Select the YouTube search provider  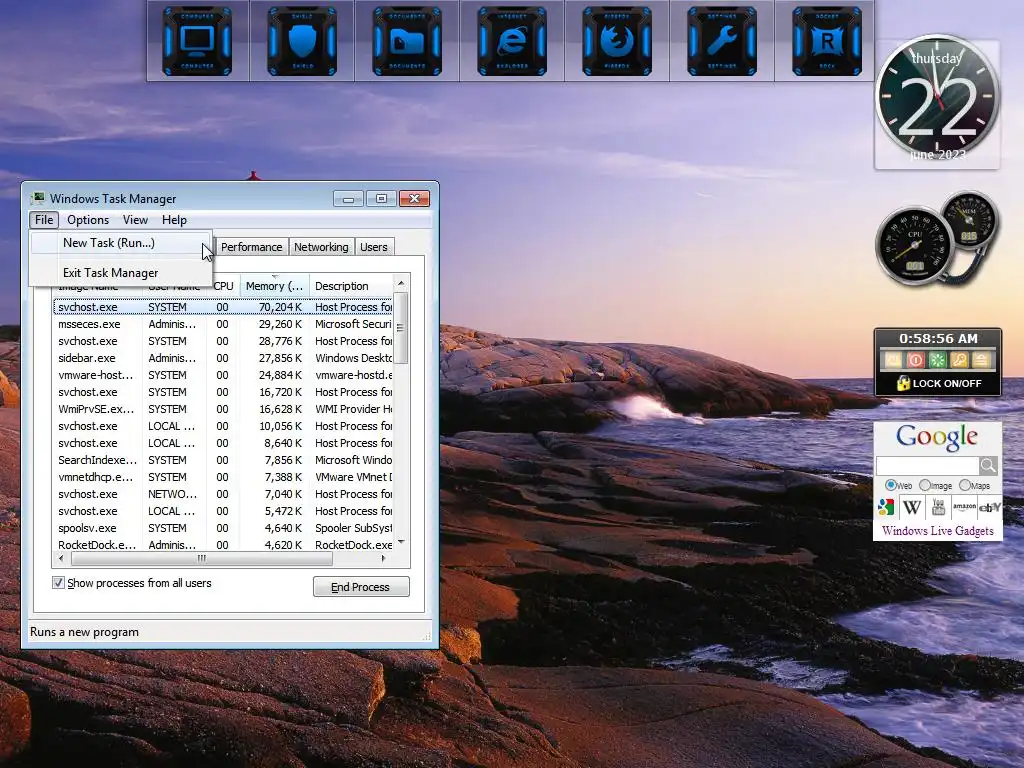938,507
